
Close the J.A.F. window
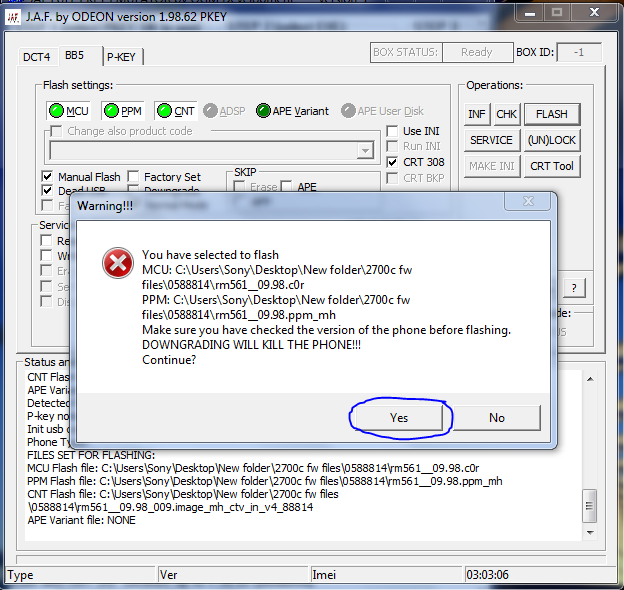(x=594, y=13)
